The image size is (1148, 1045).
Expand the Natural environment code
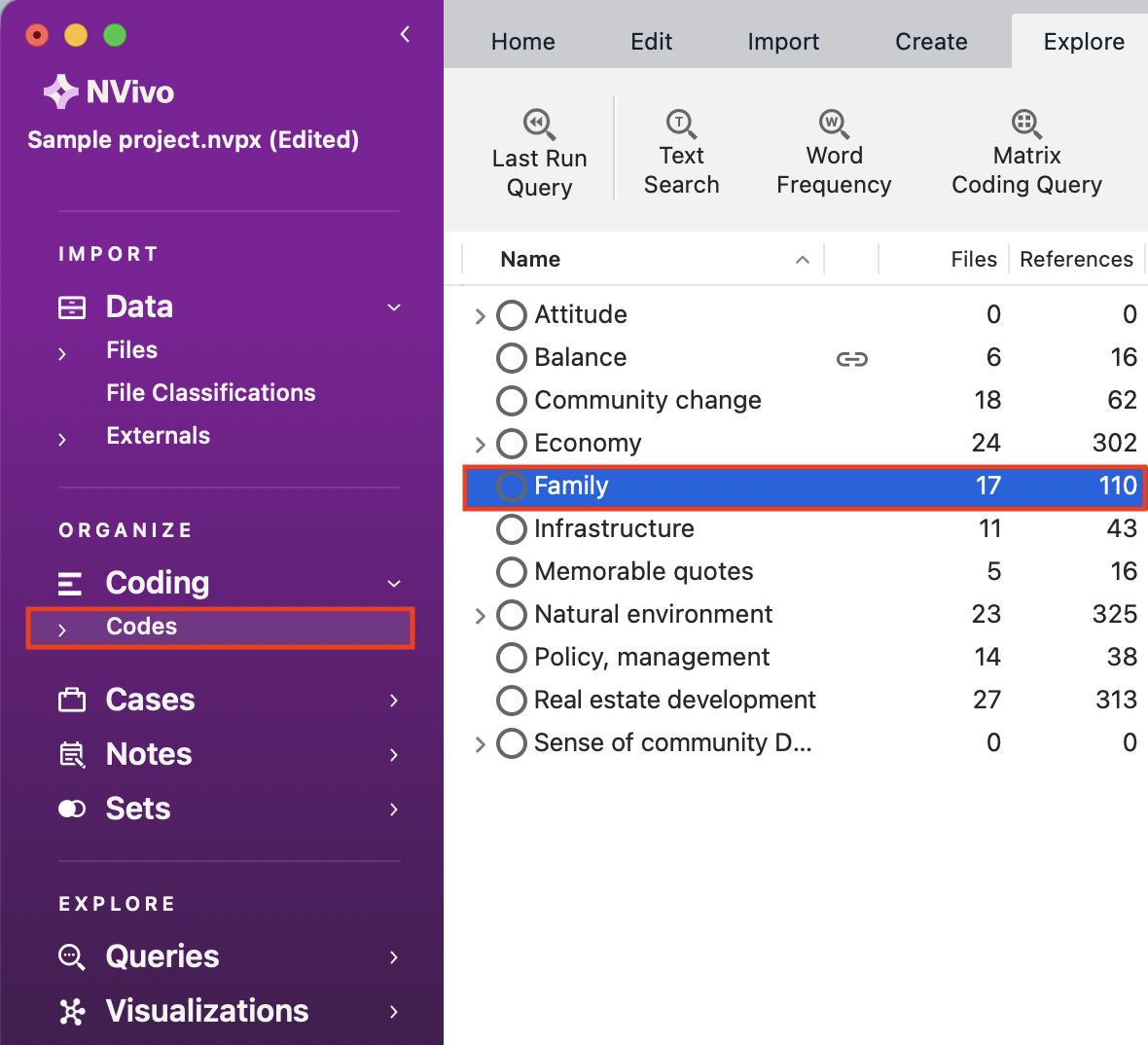click(x=480, y=616)
